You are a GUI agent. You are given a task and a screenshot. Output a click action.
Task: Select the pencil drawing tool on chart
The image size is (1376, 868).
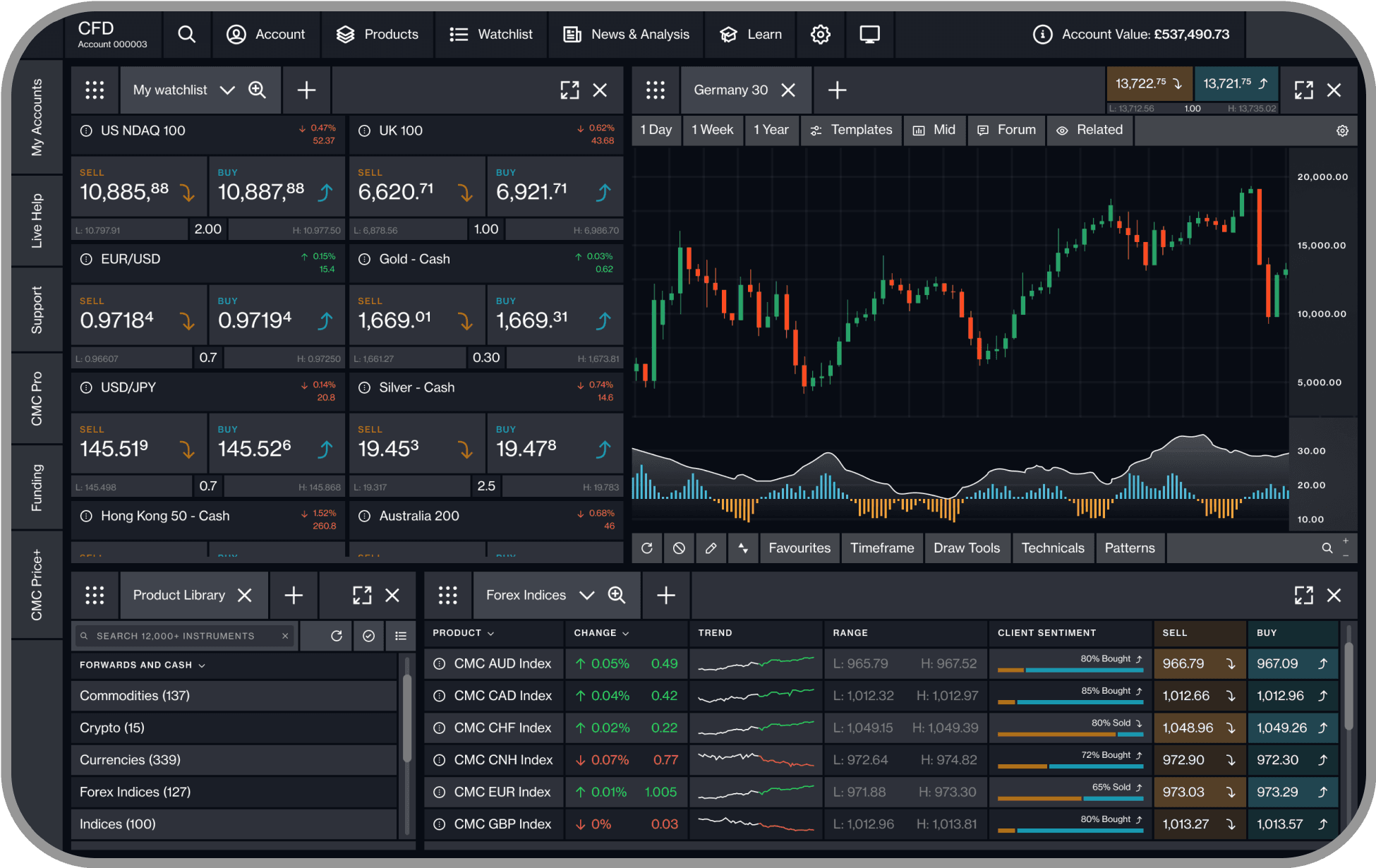711,548
